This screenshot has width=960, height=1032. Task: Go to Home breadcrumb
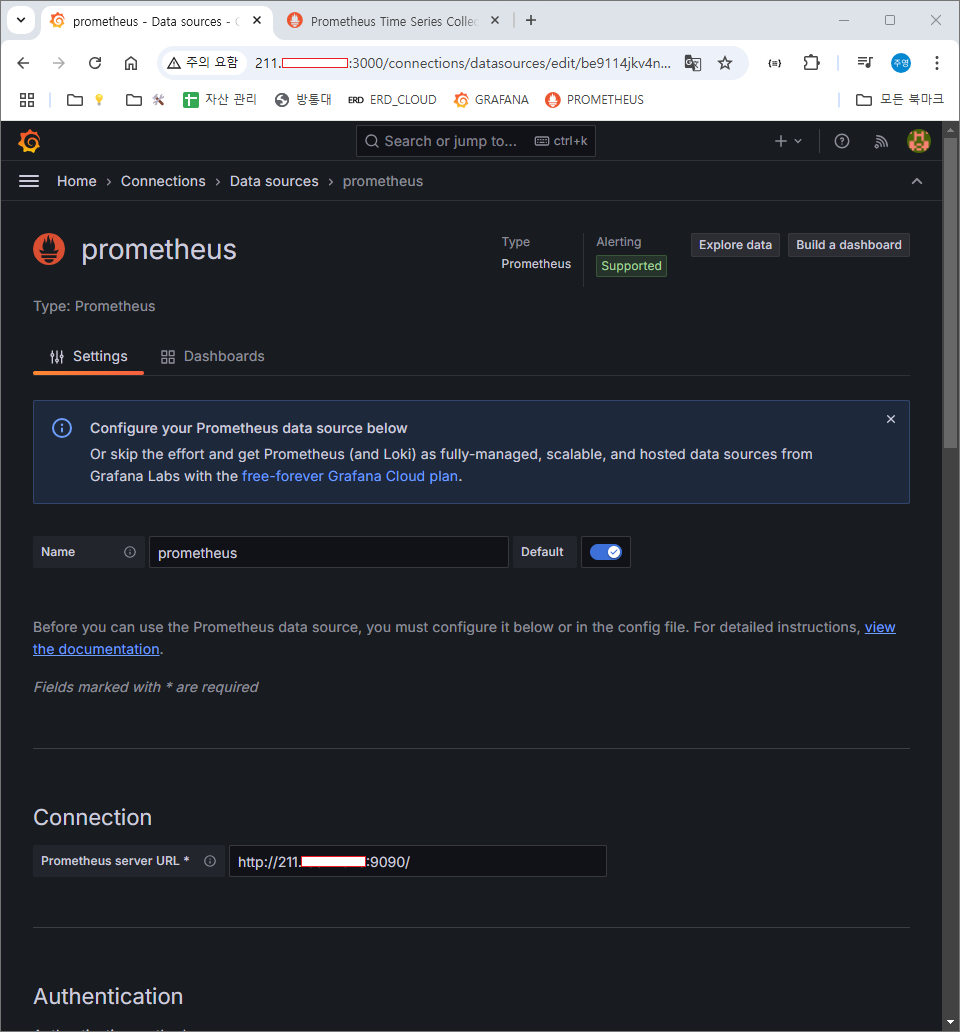pyautogui.click(x=76, y=181)
